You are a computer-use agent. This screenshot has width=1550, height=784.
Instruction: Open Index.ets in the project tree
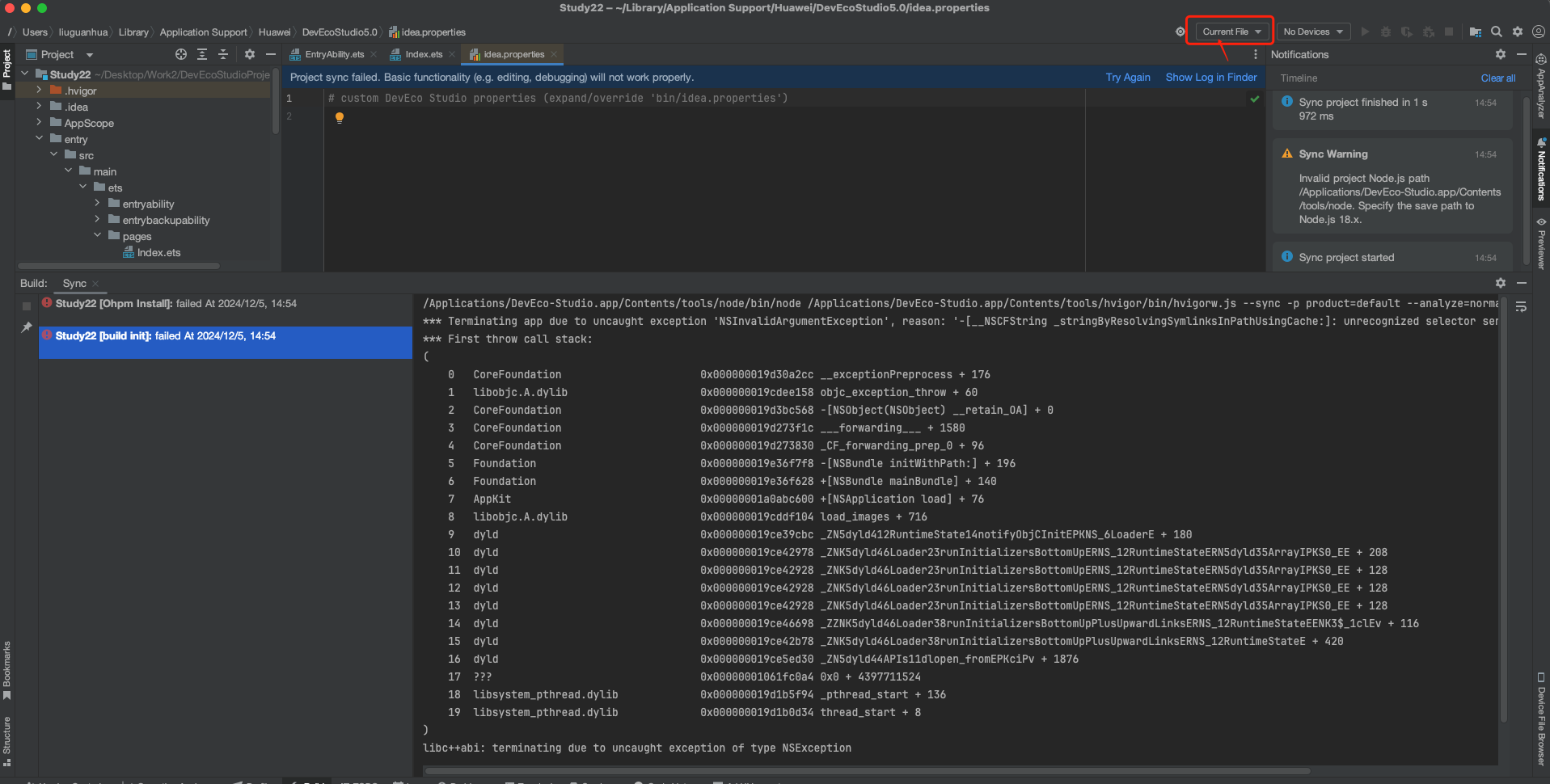point(158,253)
